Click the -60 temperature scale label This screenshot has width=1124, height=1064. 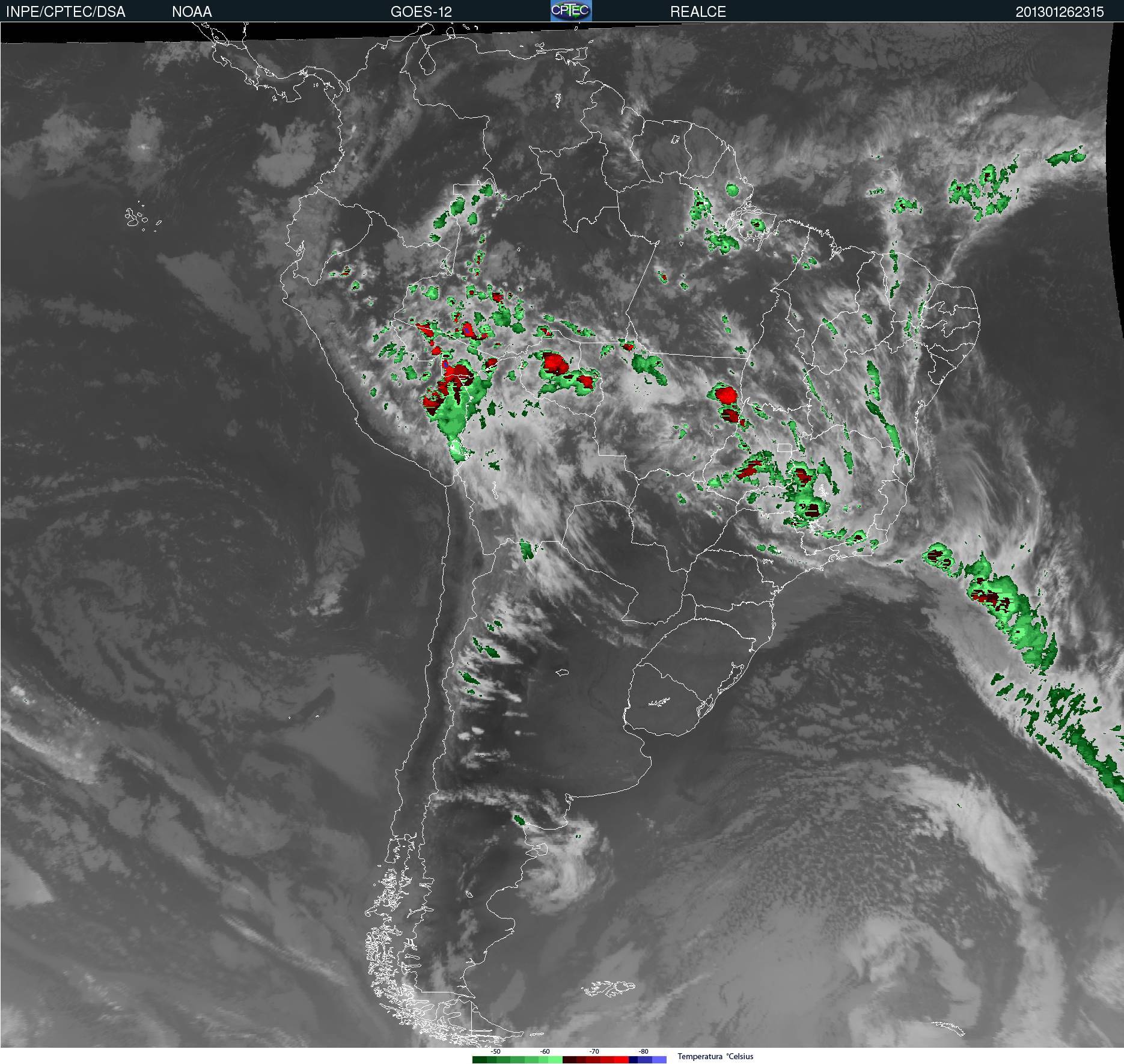click(x=545, y=1051)
